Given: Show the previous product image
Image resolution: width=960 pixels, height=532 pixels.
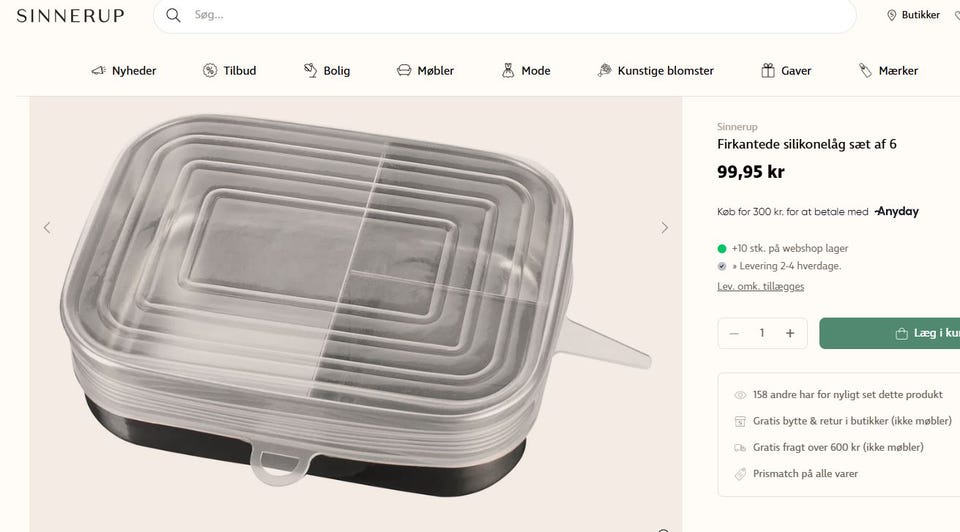Looking at the screenshot, I should (47, 228).
